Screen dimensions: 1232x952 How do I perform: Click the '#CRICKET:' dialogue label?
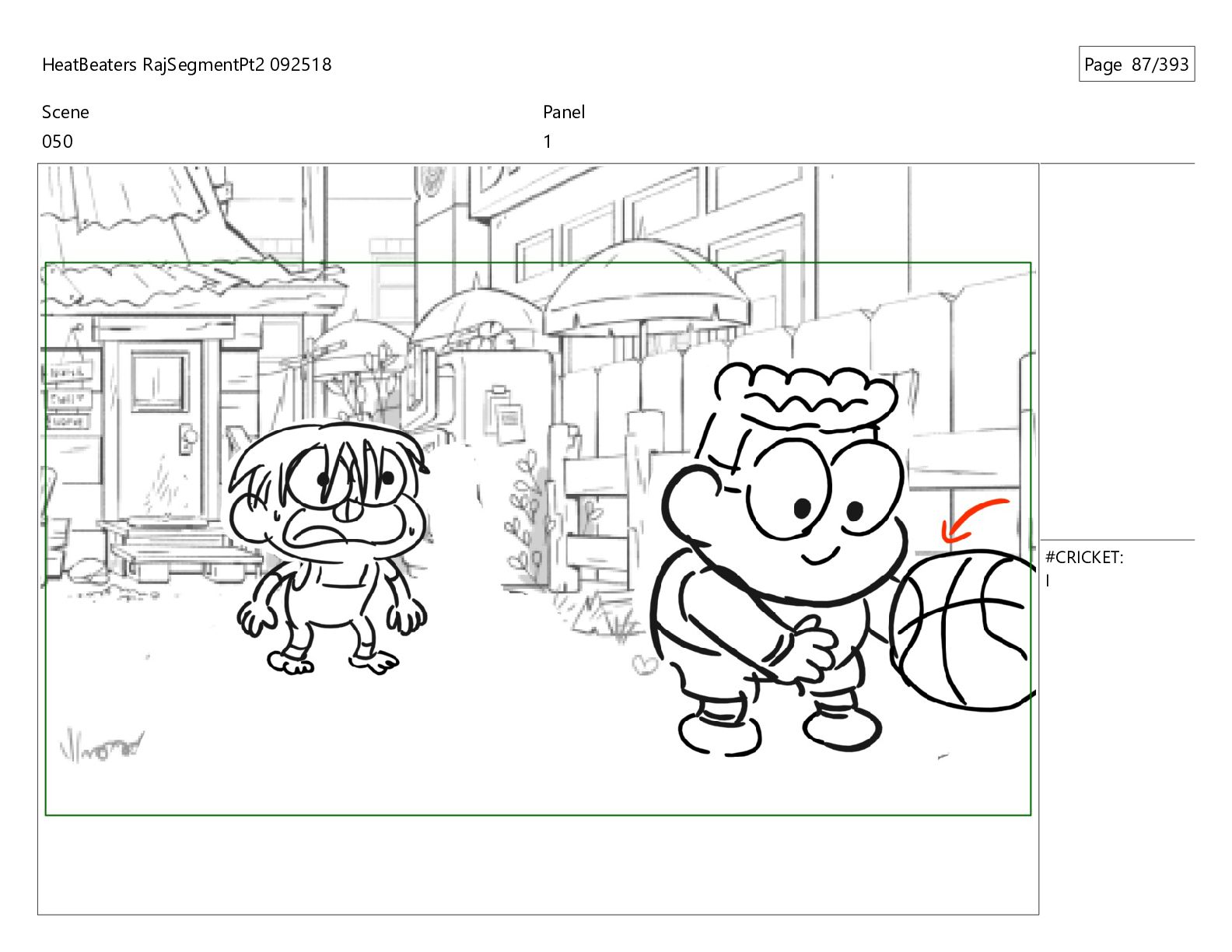(x=1084, y=558)
